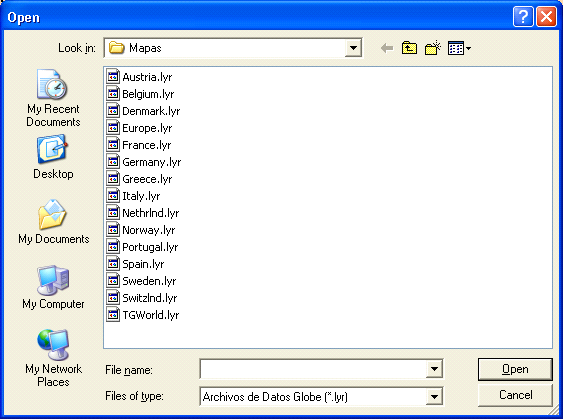Image resolution: width=563 pixels, height=419 pixels.
Task: Go back with the left arrow icon
Action: click(x=387, y=48)
